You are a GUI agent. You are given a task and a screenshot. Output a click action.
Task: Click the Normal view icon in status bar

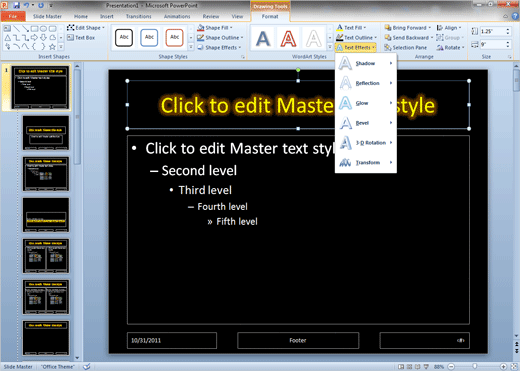[401, 367]
